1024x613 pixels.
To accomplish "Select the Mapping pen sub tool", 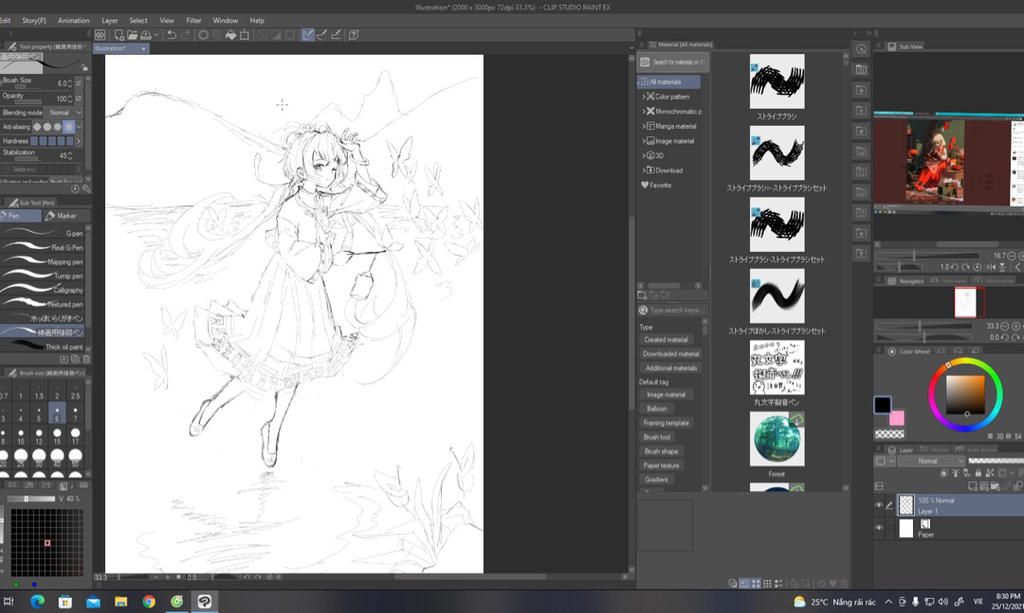I will tap(42, 261).
